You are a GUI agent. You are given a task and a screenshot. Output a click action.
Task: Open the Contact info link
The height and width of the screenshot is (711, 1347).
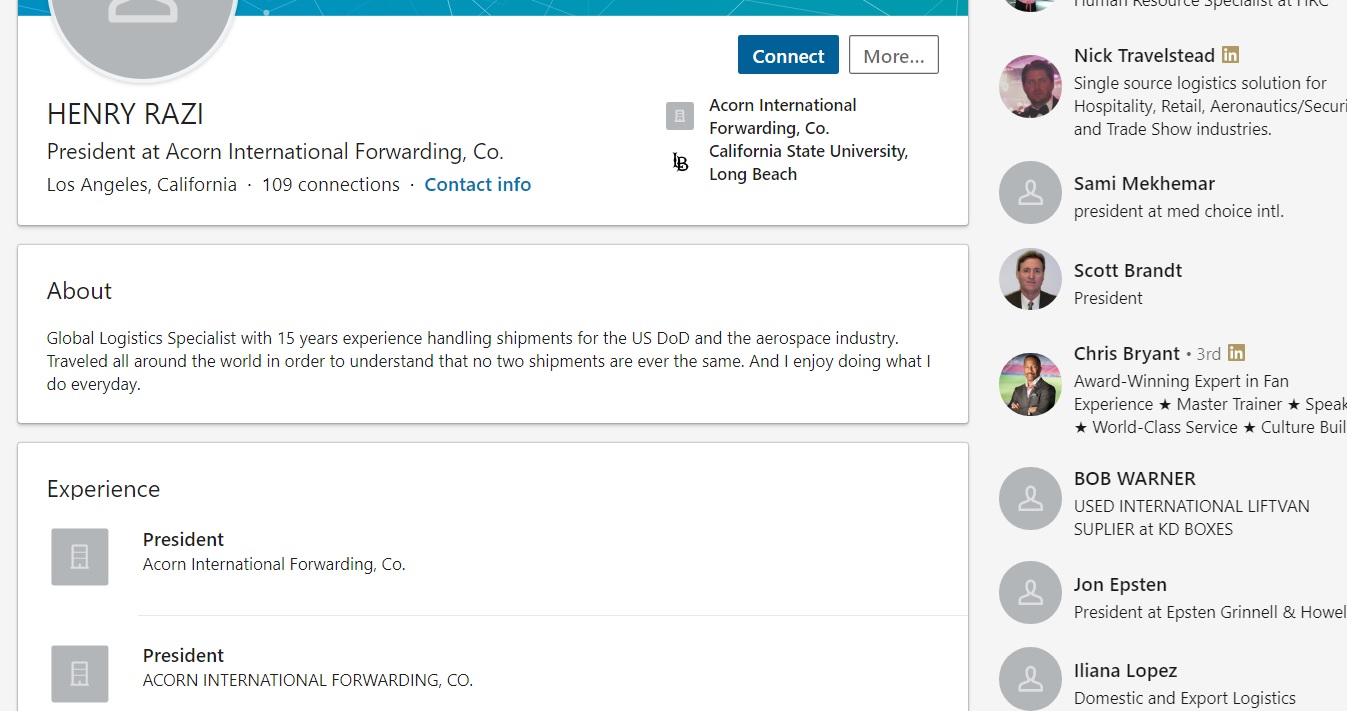(x=477, y=185)
